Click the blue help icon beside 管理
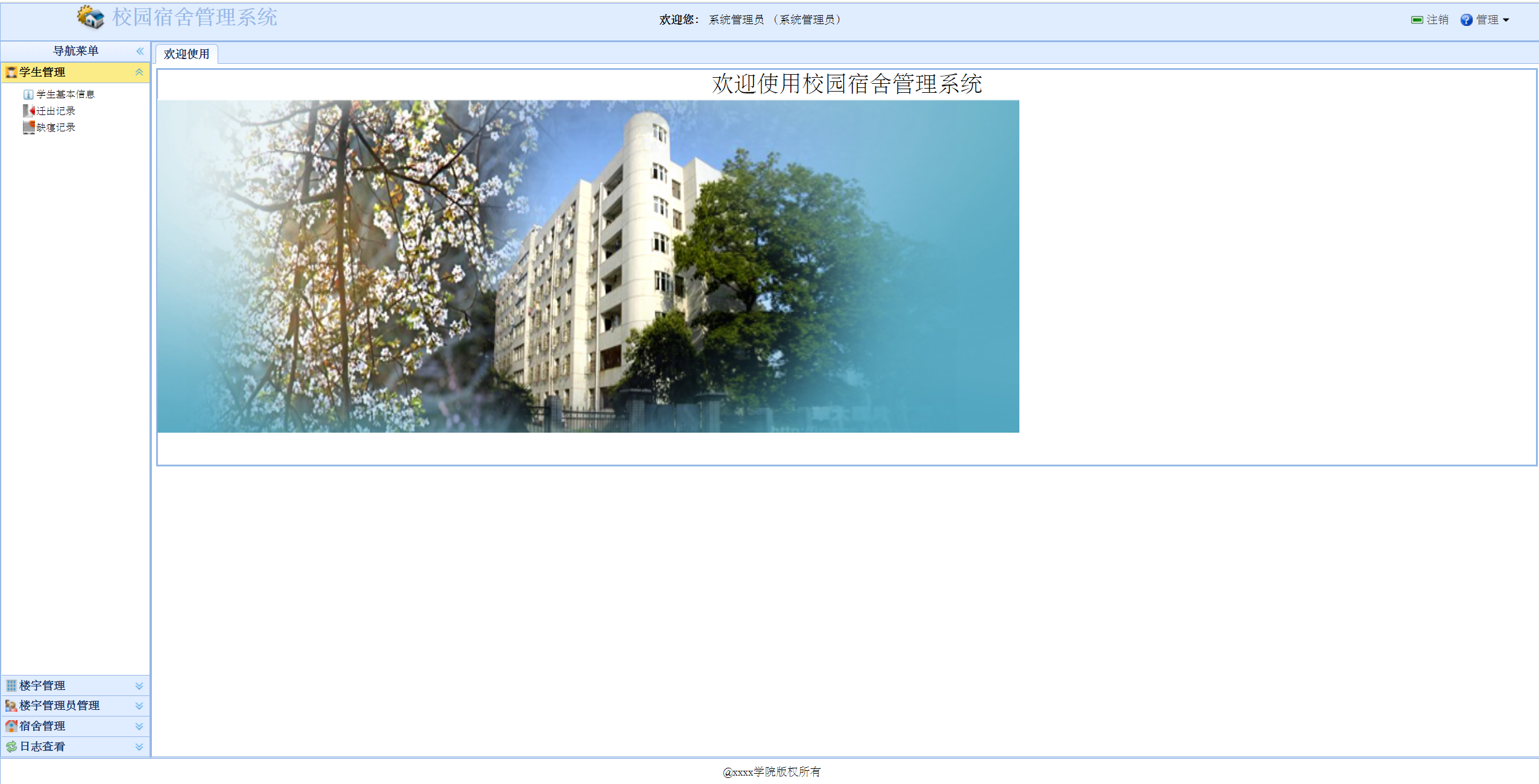1539x784 pixels. [x=1466, y=20]
